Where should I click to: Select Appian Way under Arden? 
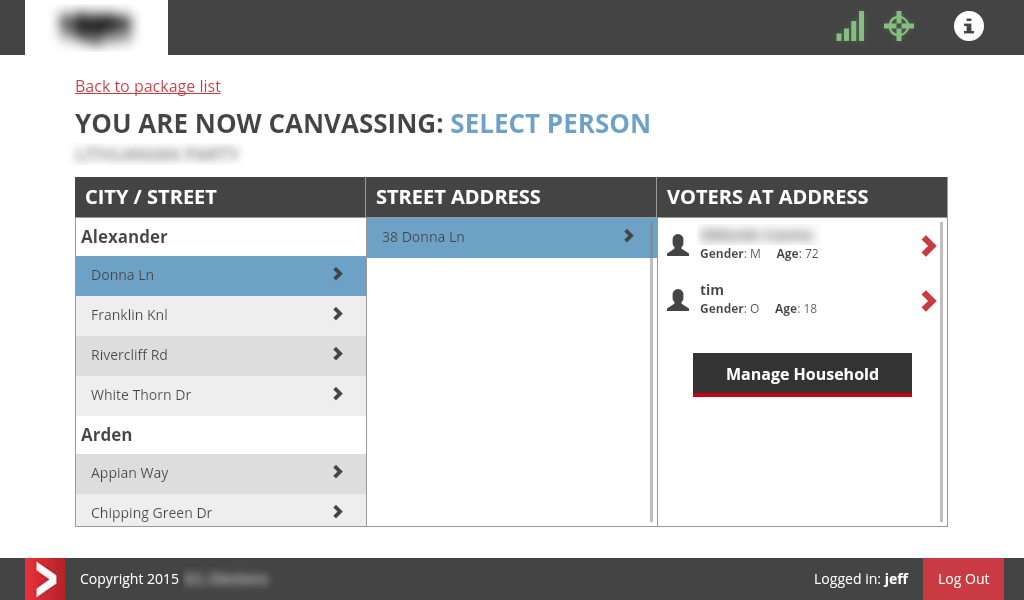click(x=221, y=473)
